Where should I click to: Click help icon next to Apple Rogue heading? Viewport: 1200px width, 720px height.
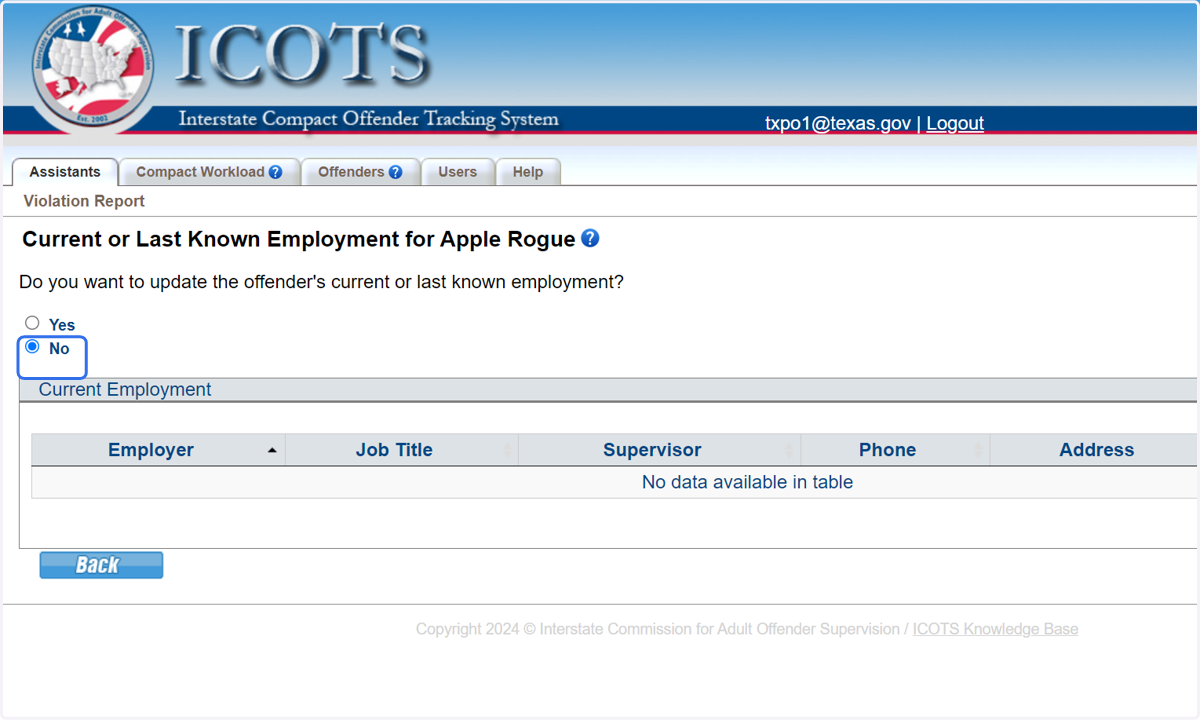590,238
